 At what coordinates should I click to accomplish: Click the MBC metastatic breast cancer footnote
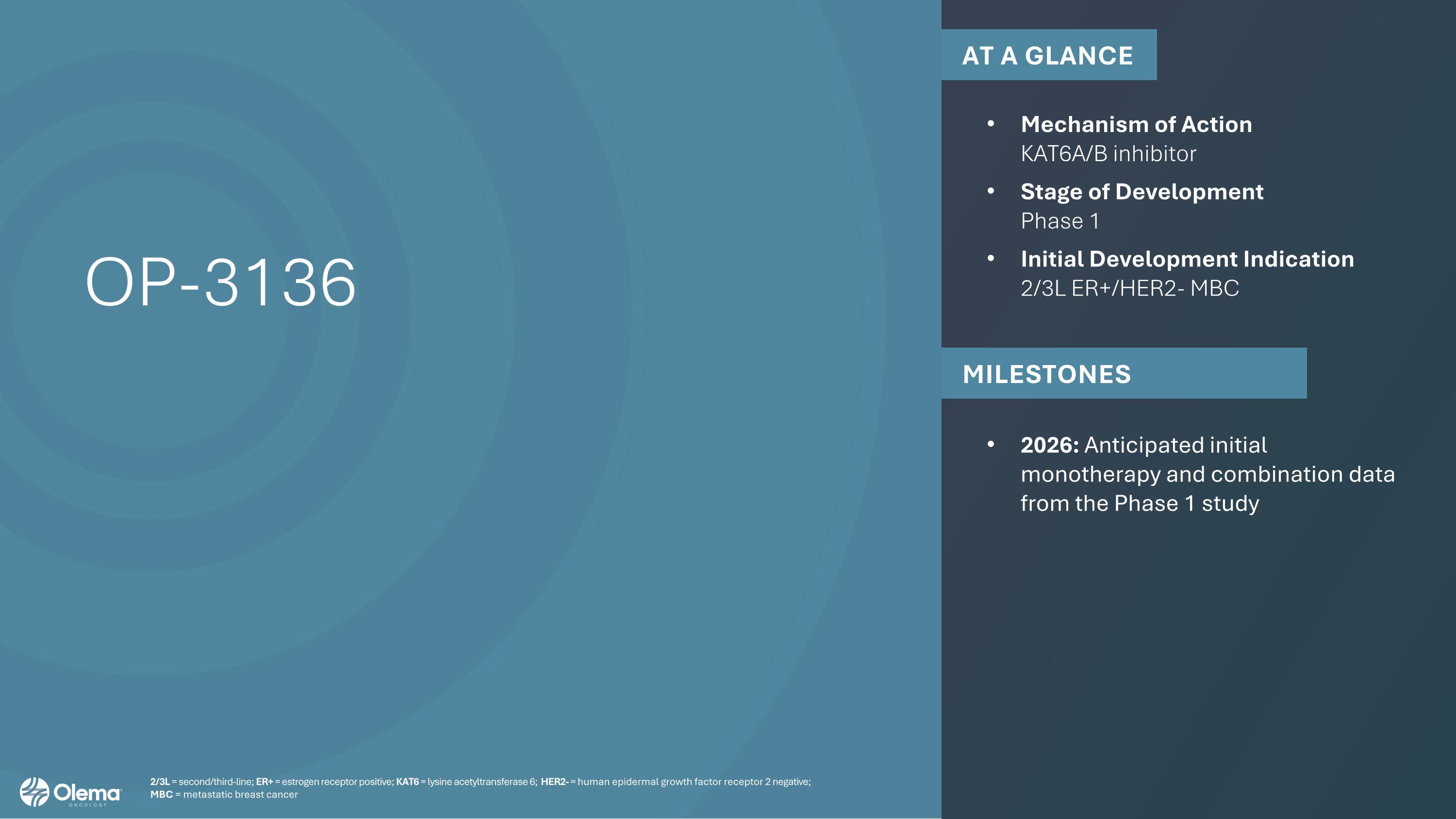[224, 795]
